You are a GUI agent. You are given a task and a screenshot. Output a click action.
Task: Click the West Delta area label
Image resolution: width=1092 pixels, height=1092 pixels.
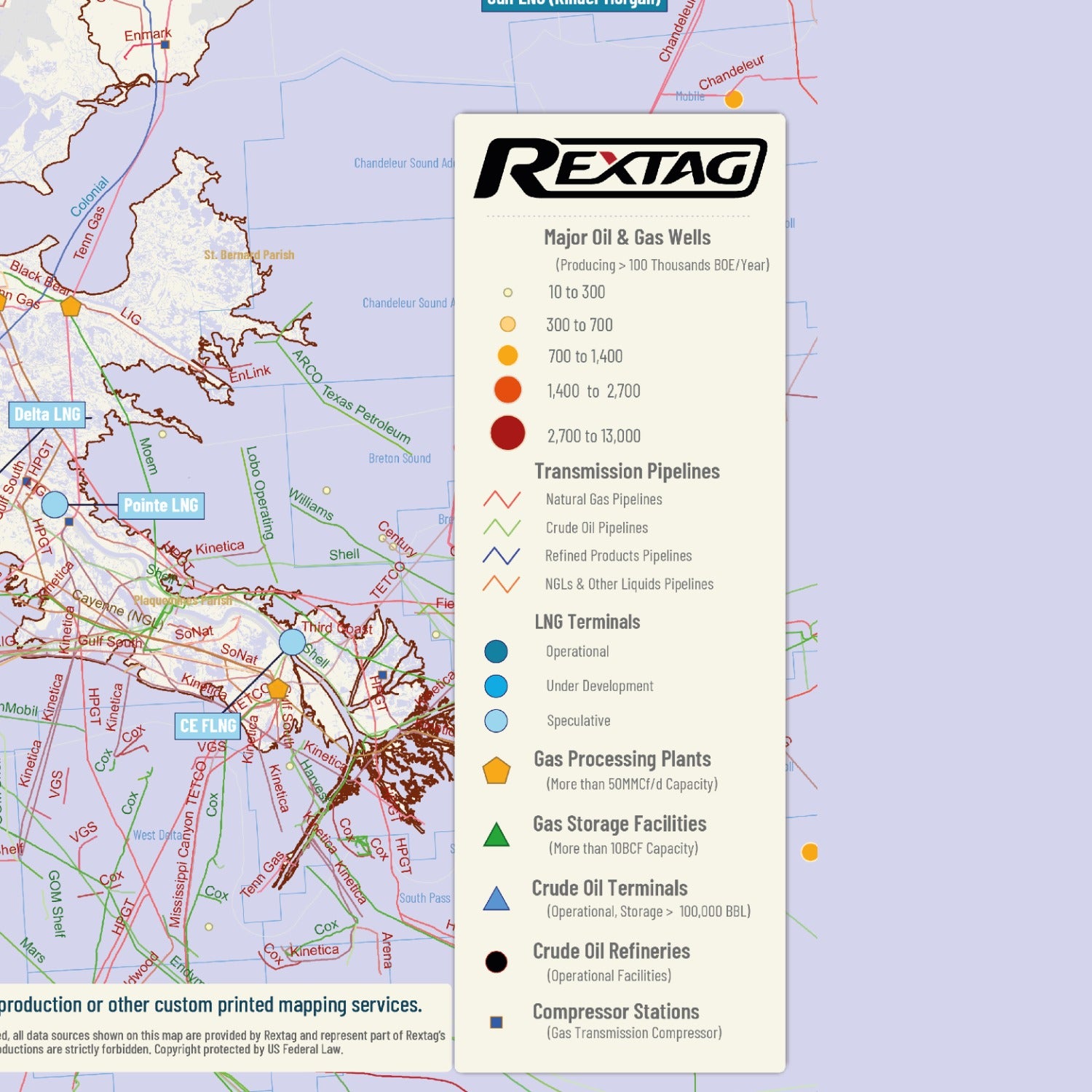158,835
